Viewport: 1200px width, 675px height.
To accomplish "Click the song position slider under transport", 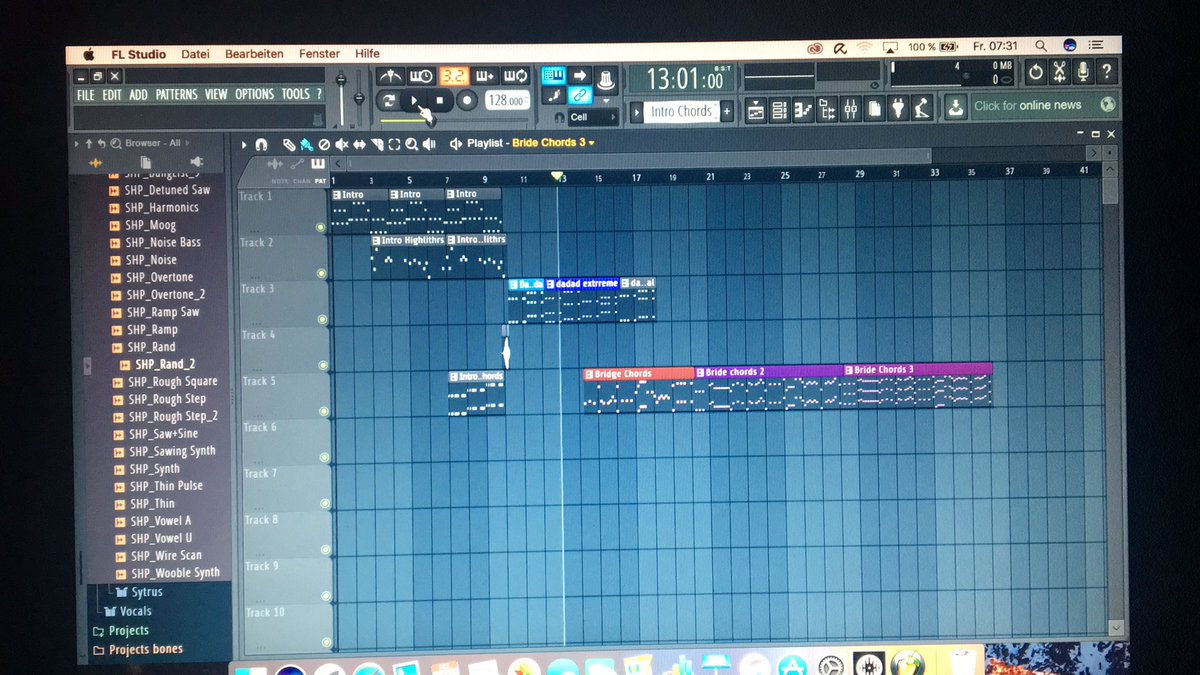I will pos(454,121).
